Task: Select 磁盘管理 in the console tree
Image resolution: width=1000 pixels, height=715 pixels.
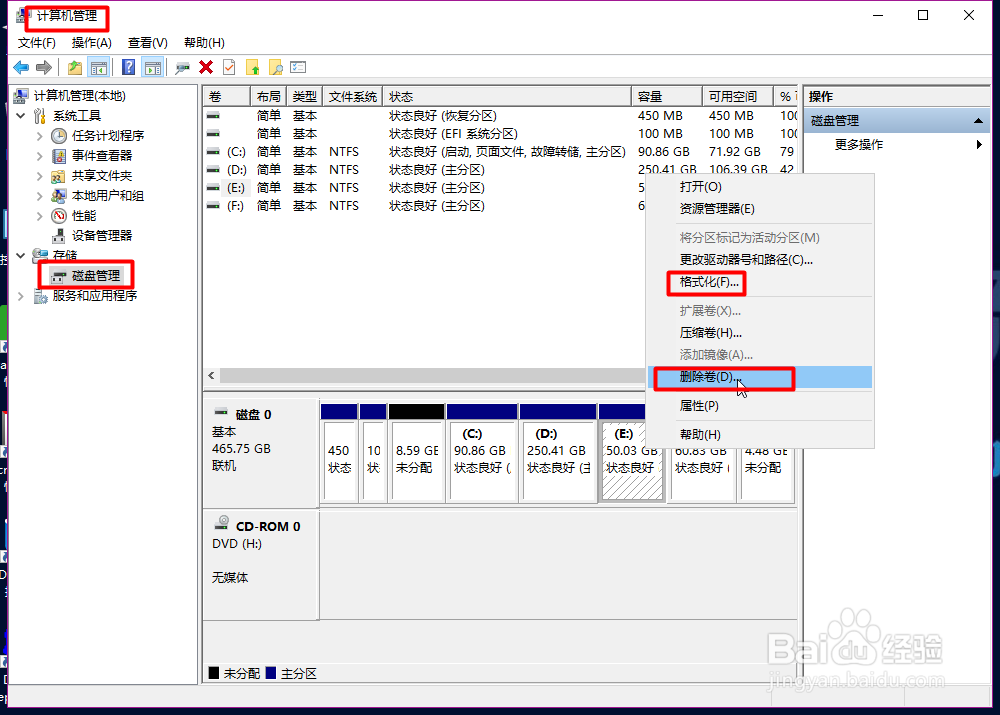Action: coord(96,276)
